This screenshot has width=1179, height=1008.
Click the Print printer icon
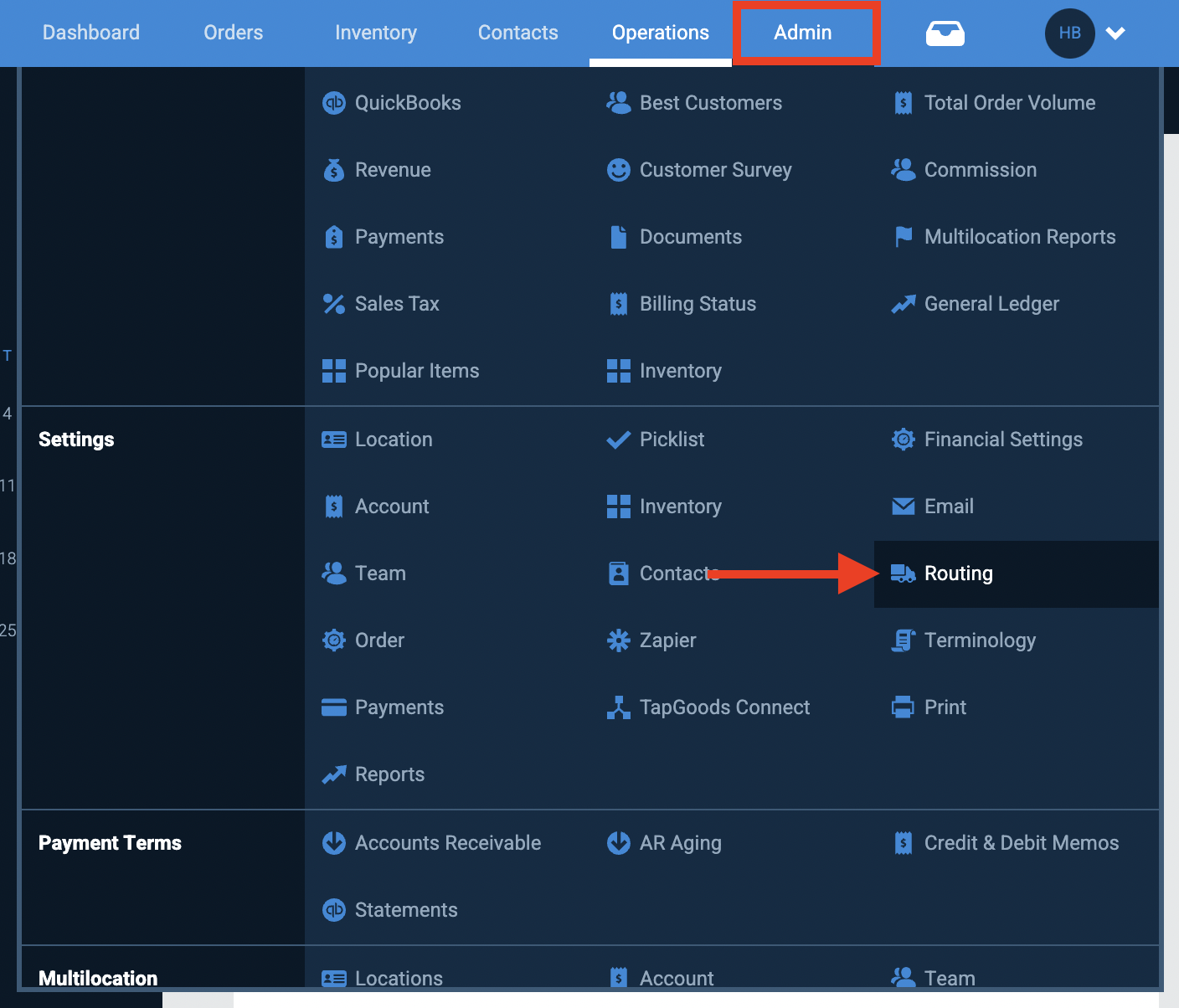pyautogui.click(x=904, y=707)
